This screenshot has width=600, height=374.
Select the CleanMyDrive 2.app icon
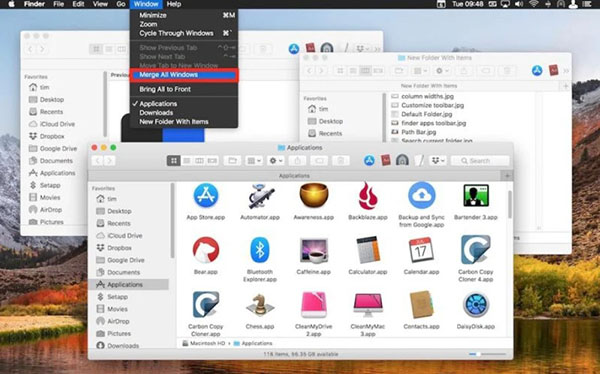[314, 305]
